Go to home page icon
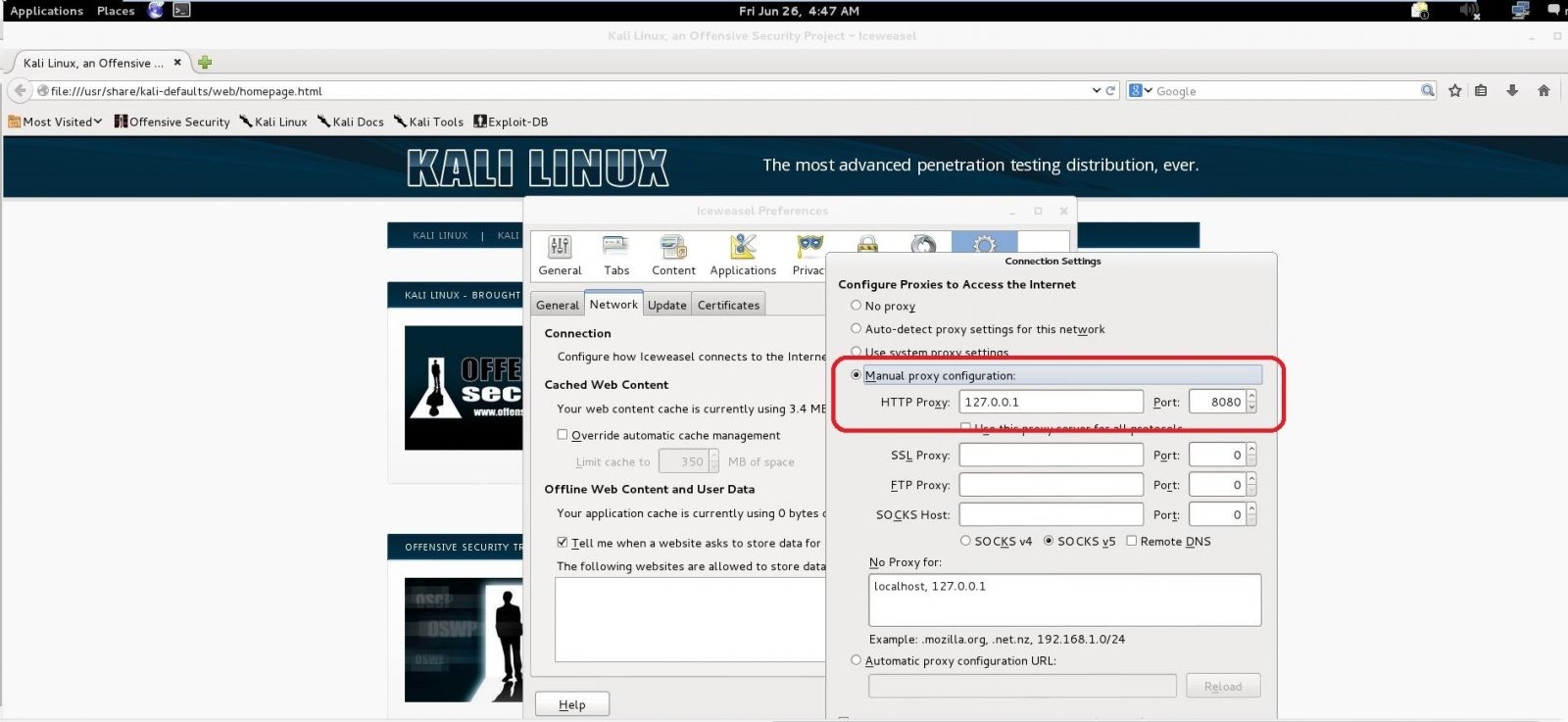Screen dimensions: 1568x722 tap(1543, 90)
